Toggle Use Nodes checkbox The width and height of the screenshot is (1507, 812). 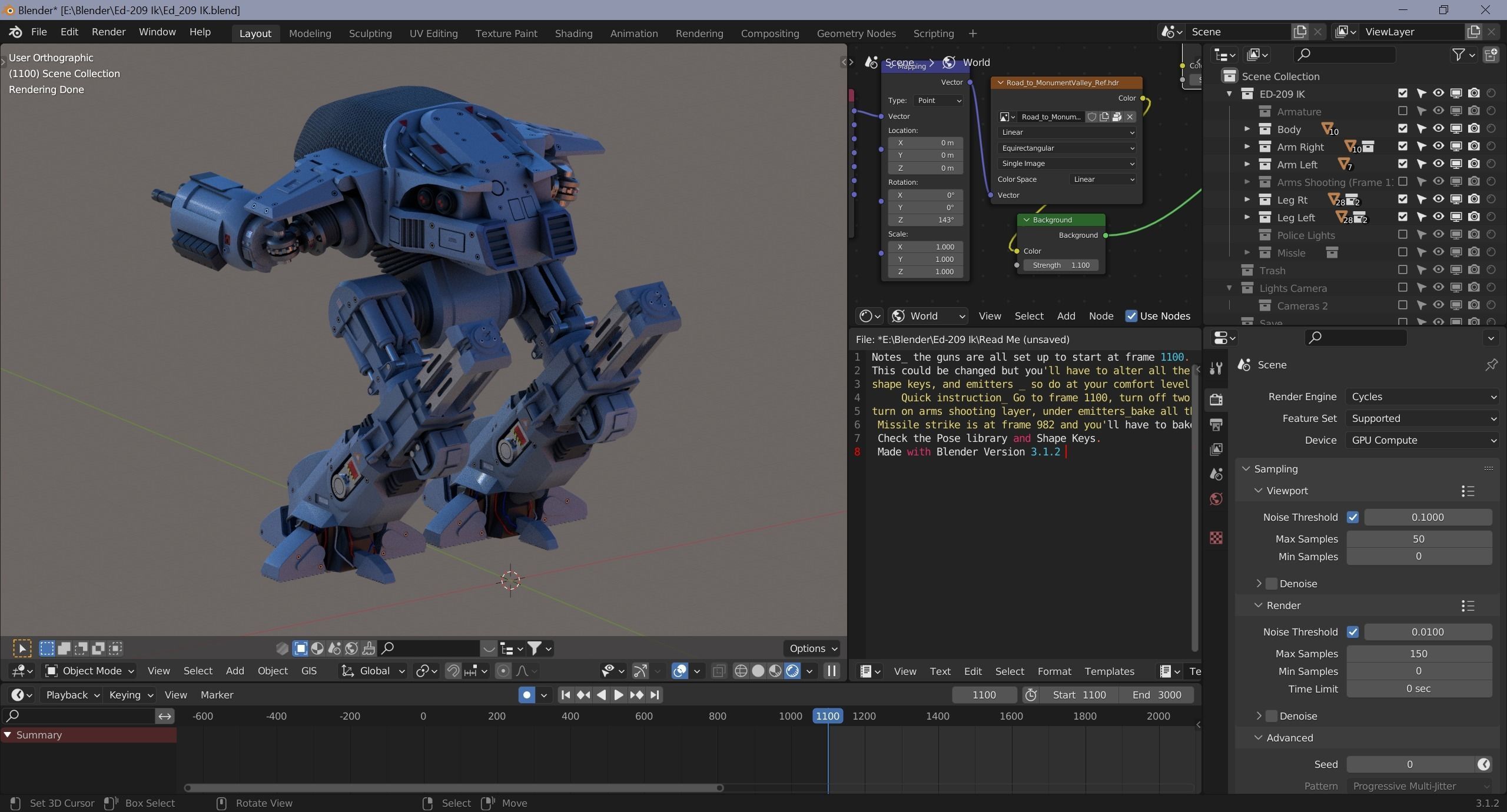(1131, 316)
